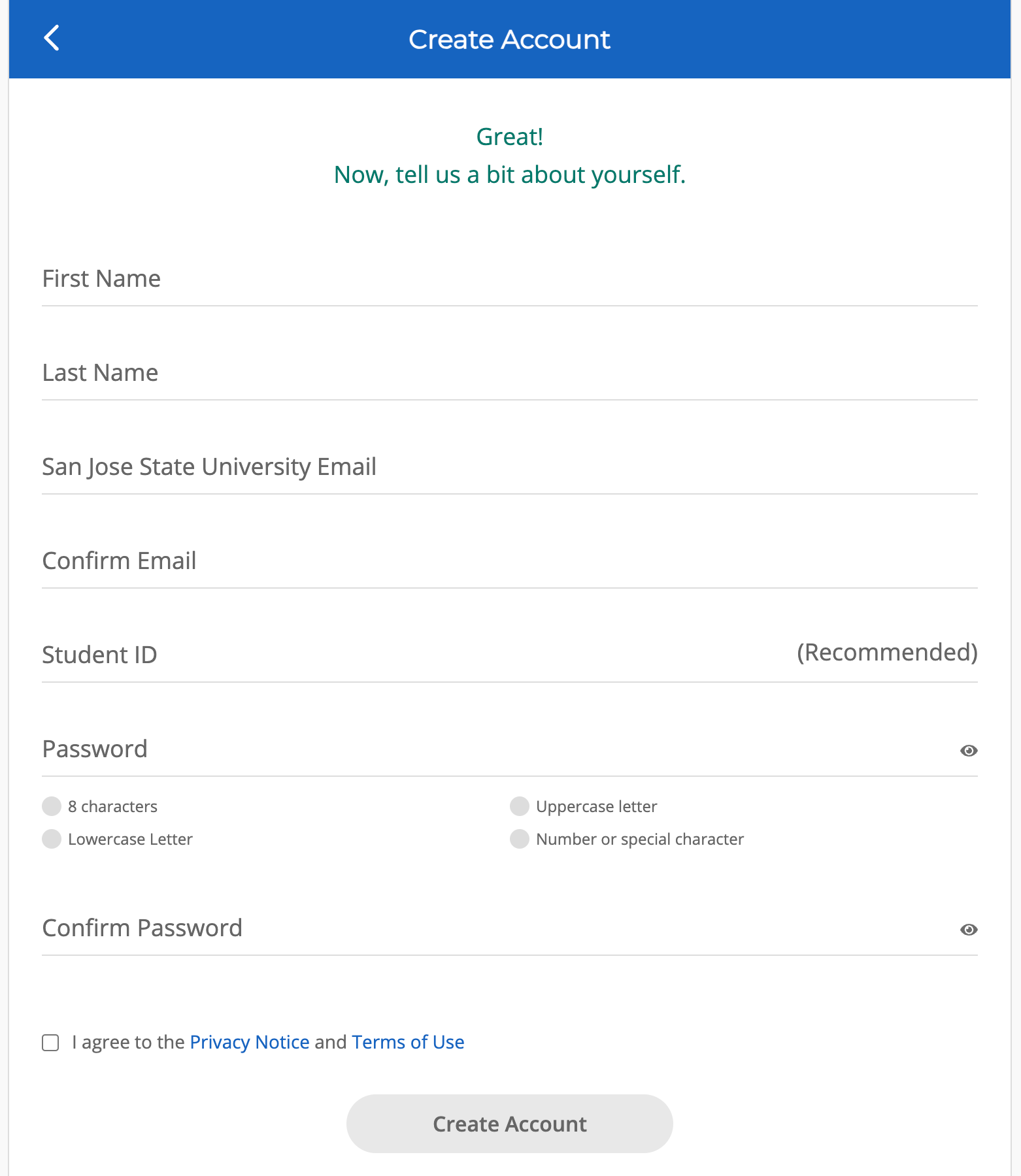The height and width of the screenshot is (1176, 1021).
Task: Reveal the Confirm Password using its eye icon
Action: 969,929
